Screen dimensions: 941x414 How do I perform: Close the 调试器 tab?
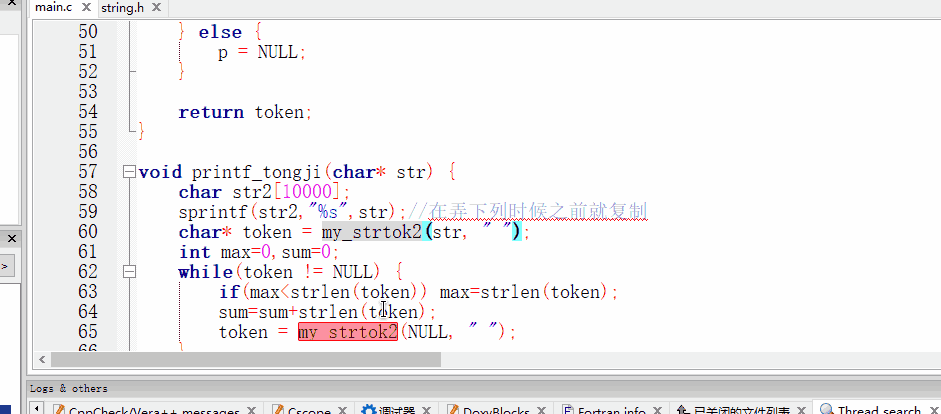click(427, 410)
